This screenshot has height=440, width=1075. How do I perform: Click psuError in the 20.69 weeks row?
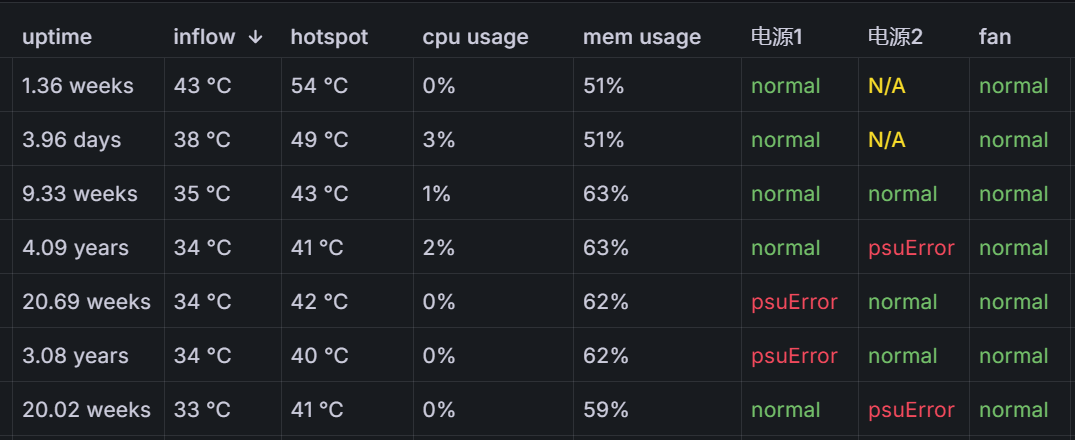(794, 302)
